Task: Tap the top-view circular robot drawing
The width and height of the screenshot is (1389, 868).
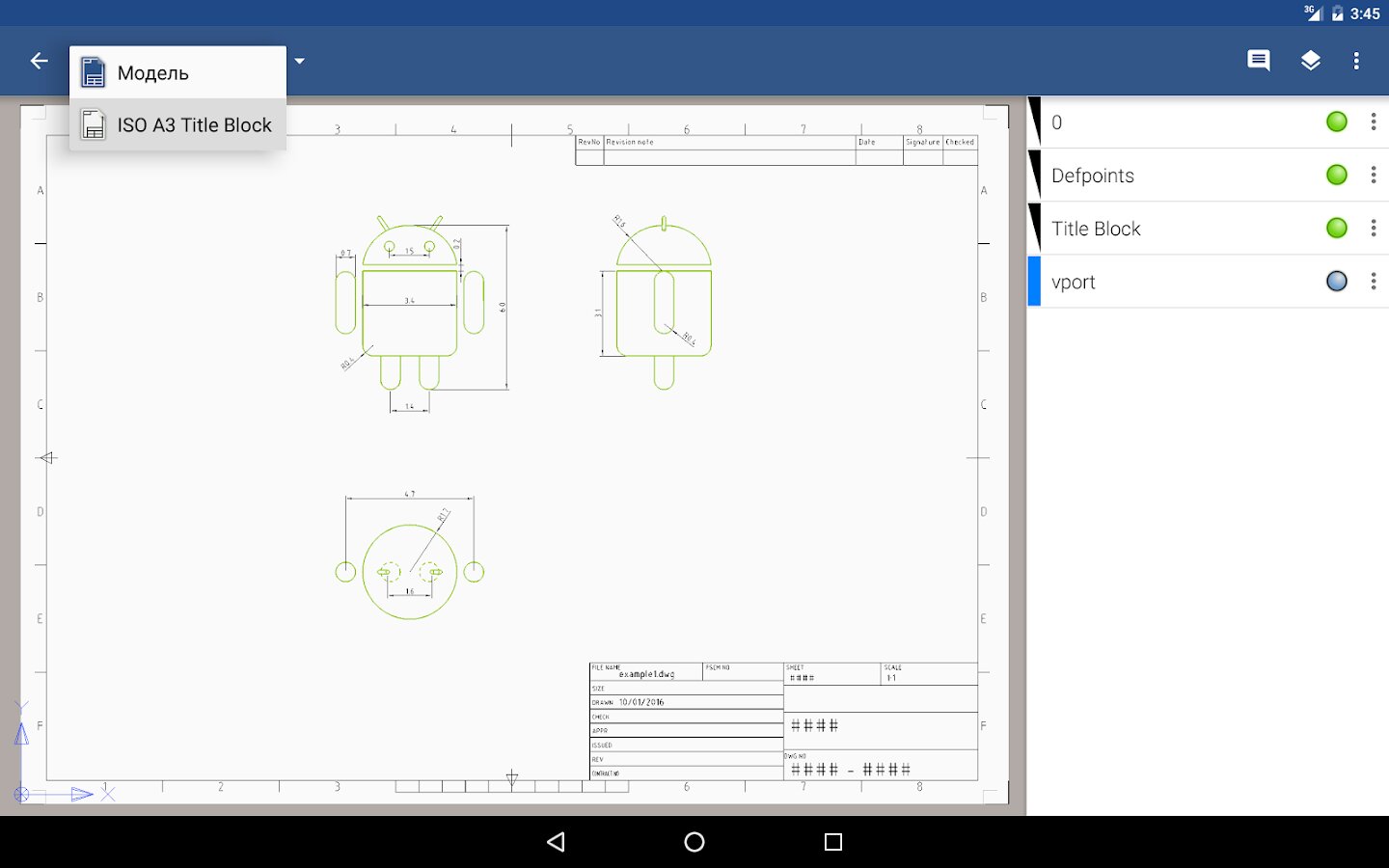Action: pos(410,571)
